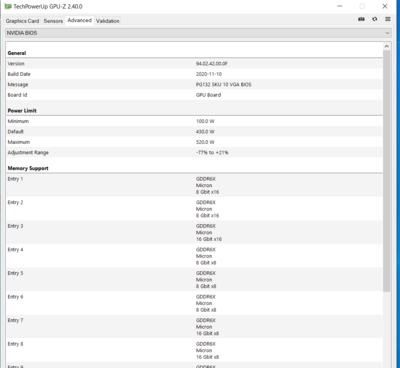Image resolution: width=400 pixels, height=368 pixels.
Task: Switch to the Graphics Card tab
Action: (22, 21)
